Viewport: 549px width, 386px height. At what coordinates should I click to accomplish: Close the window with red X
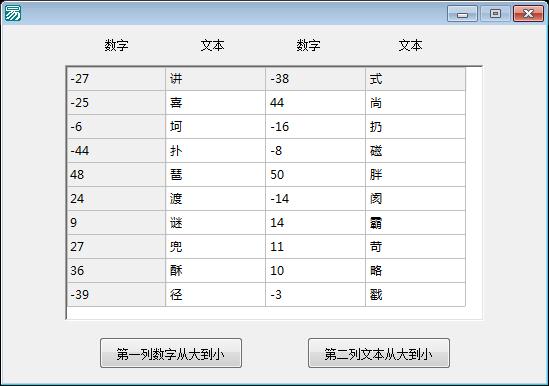(x=528, y=14)
